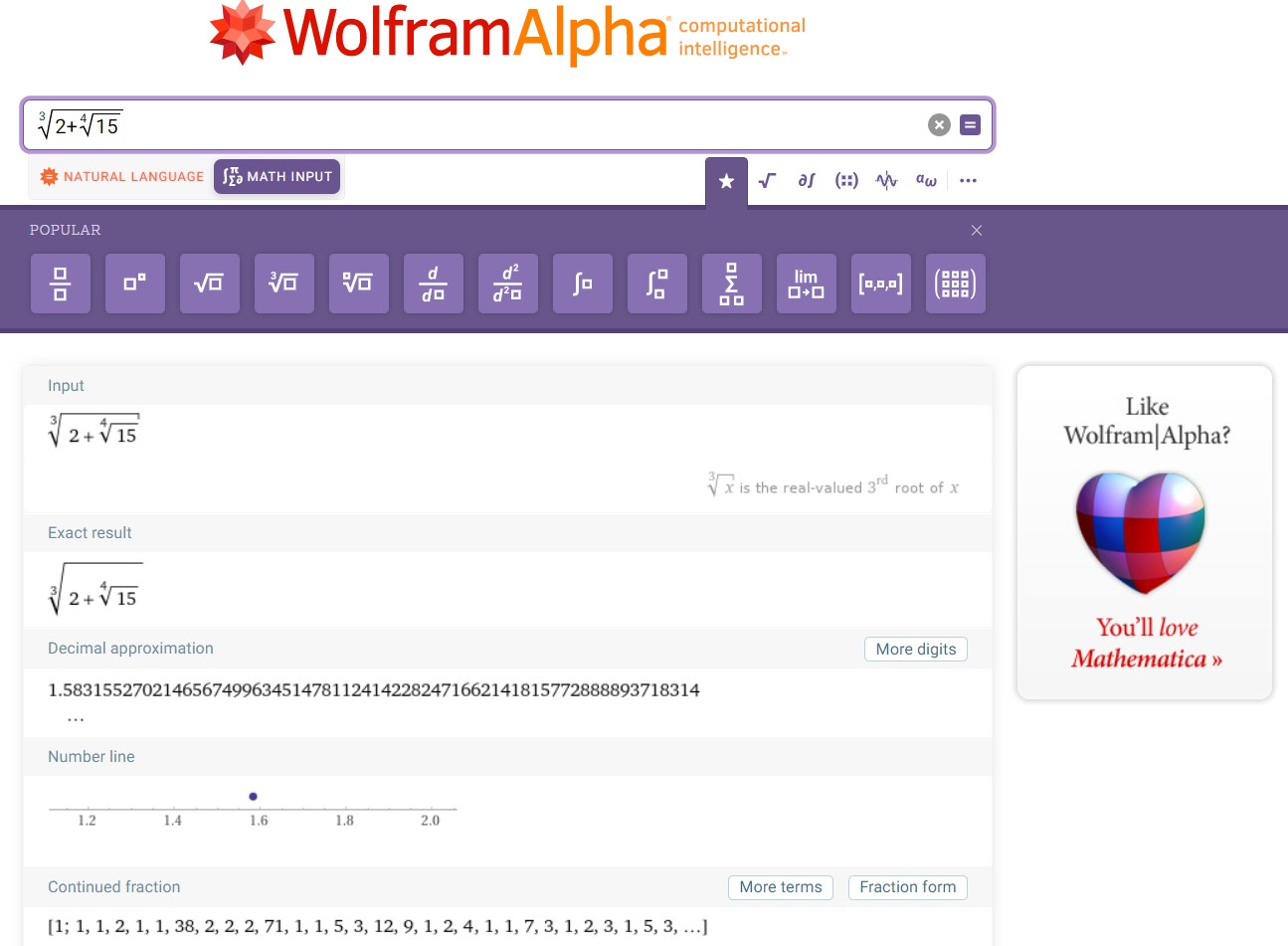Insert an nth root template
1288x946 pixels.
pyautogui.click(x=359, y=284)
